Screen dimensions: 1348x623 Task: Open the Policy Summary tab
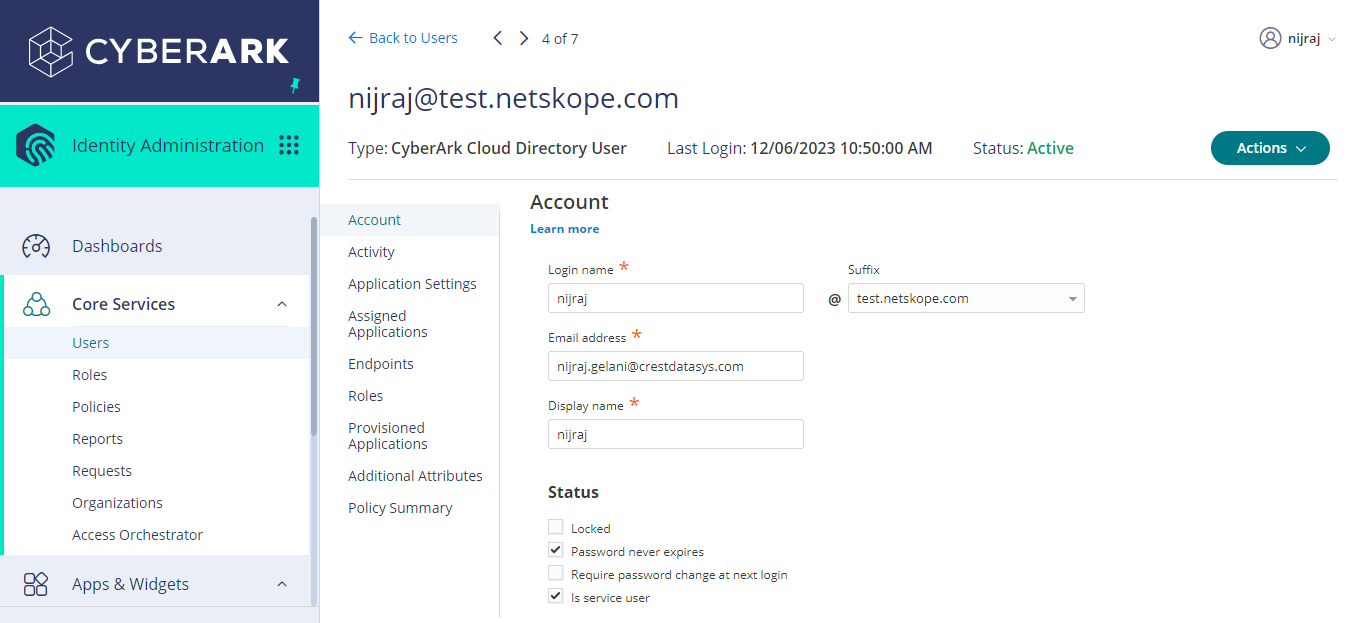tap(400, 508)
